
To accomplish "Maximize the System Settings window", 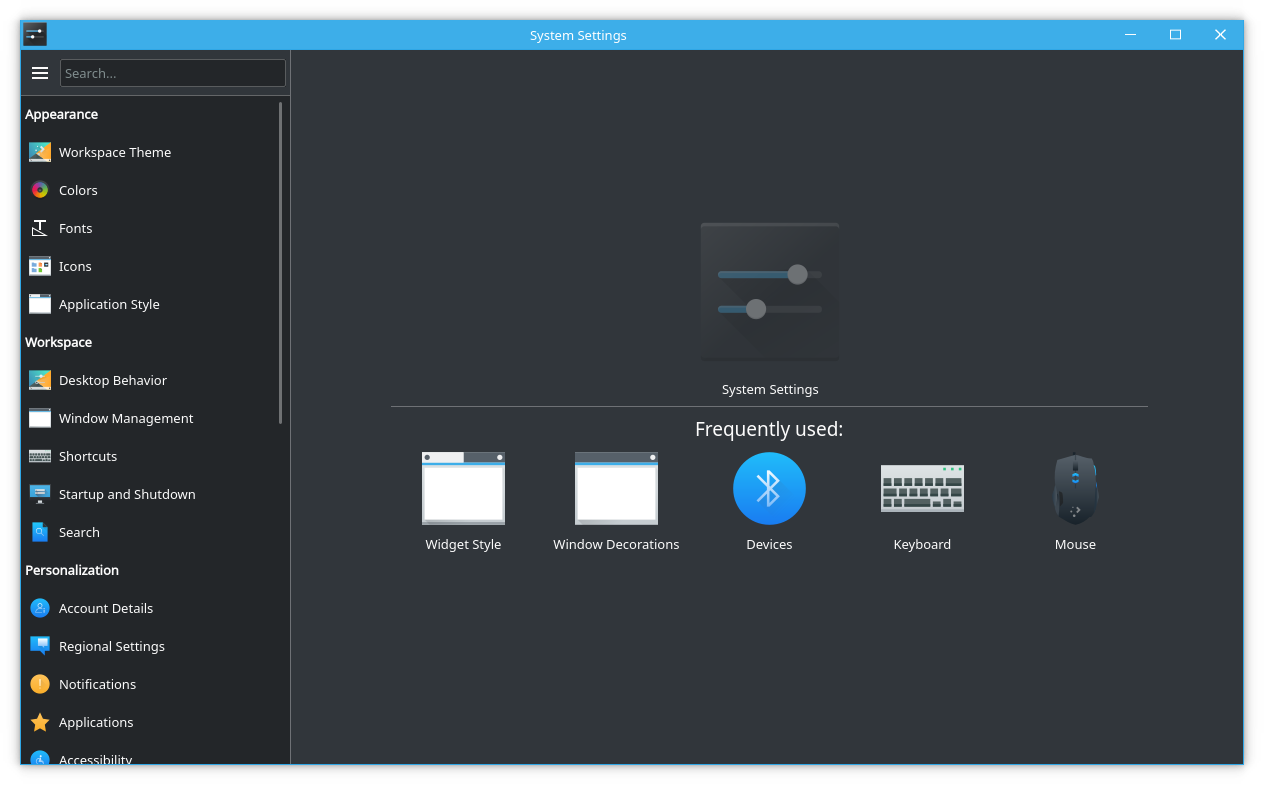I will (x=1175, y=35).
